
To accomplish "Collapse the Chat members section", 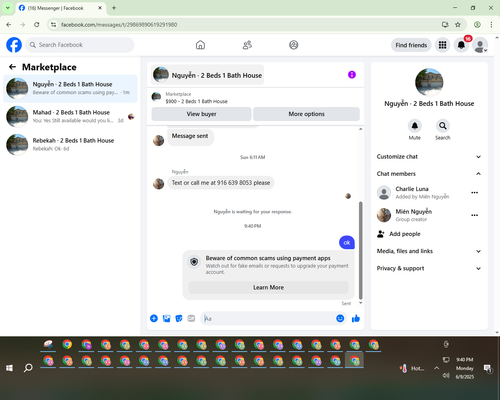I will (429, 174).
